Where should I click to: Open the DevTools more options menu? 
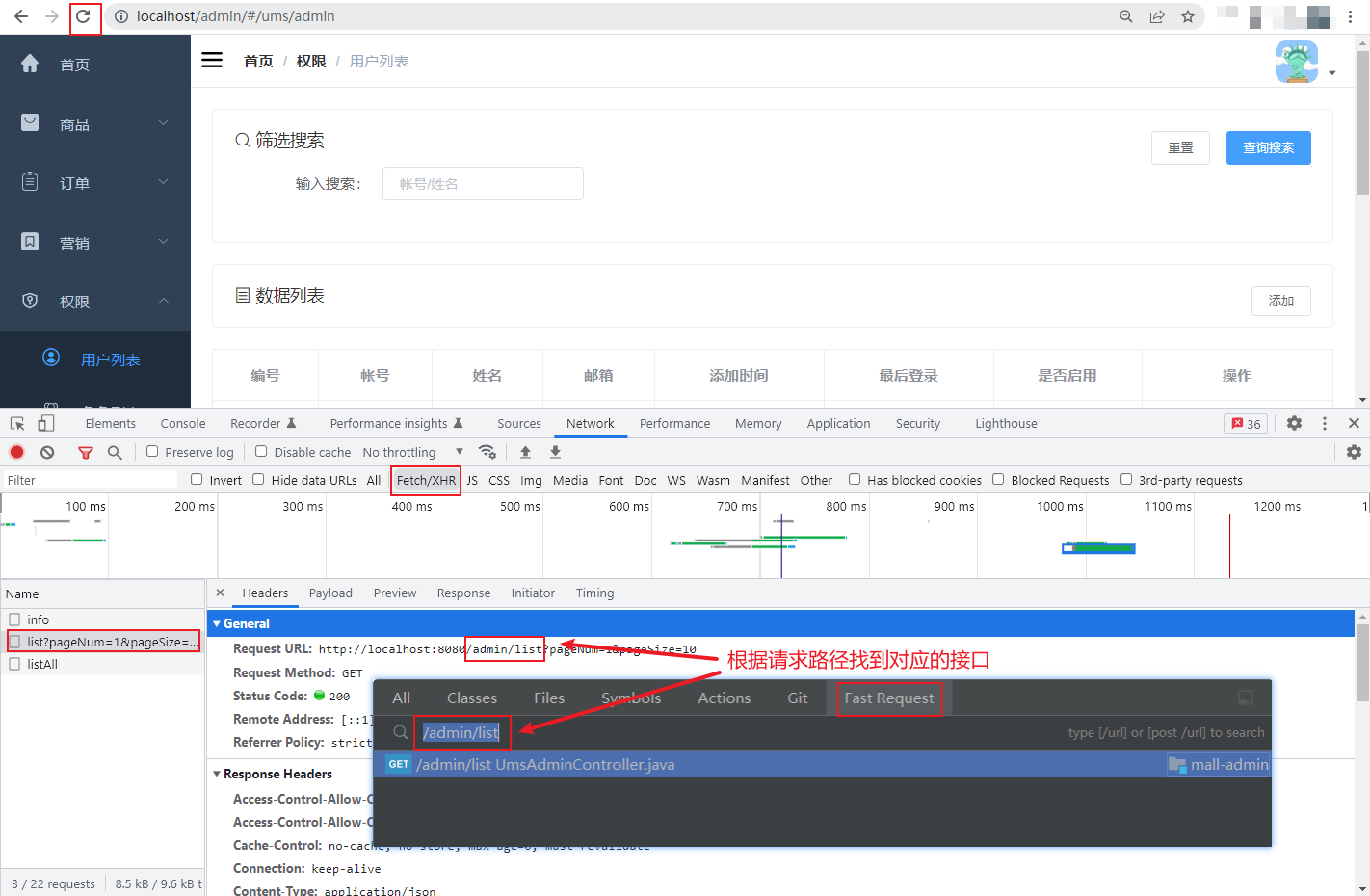[1325, 423]
